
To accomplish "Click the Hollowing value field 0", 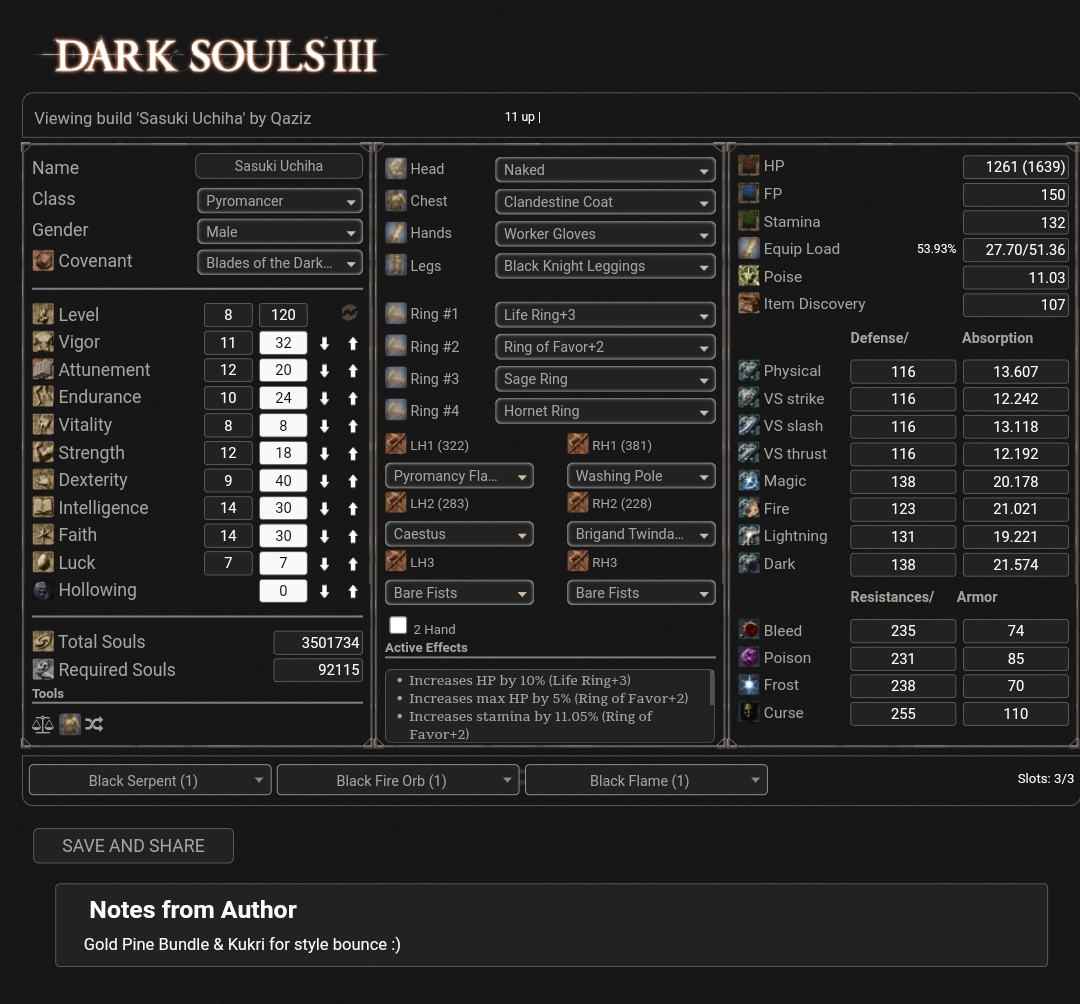I will [283, 590].
